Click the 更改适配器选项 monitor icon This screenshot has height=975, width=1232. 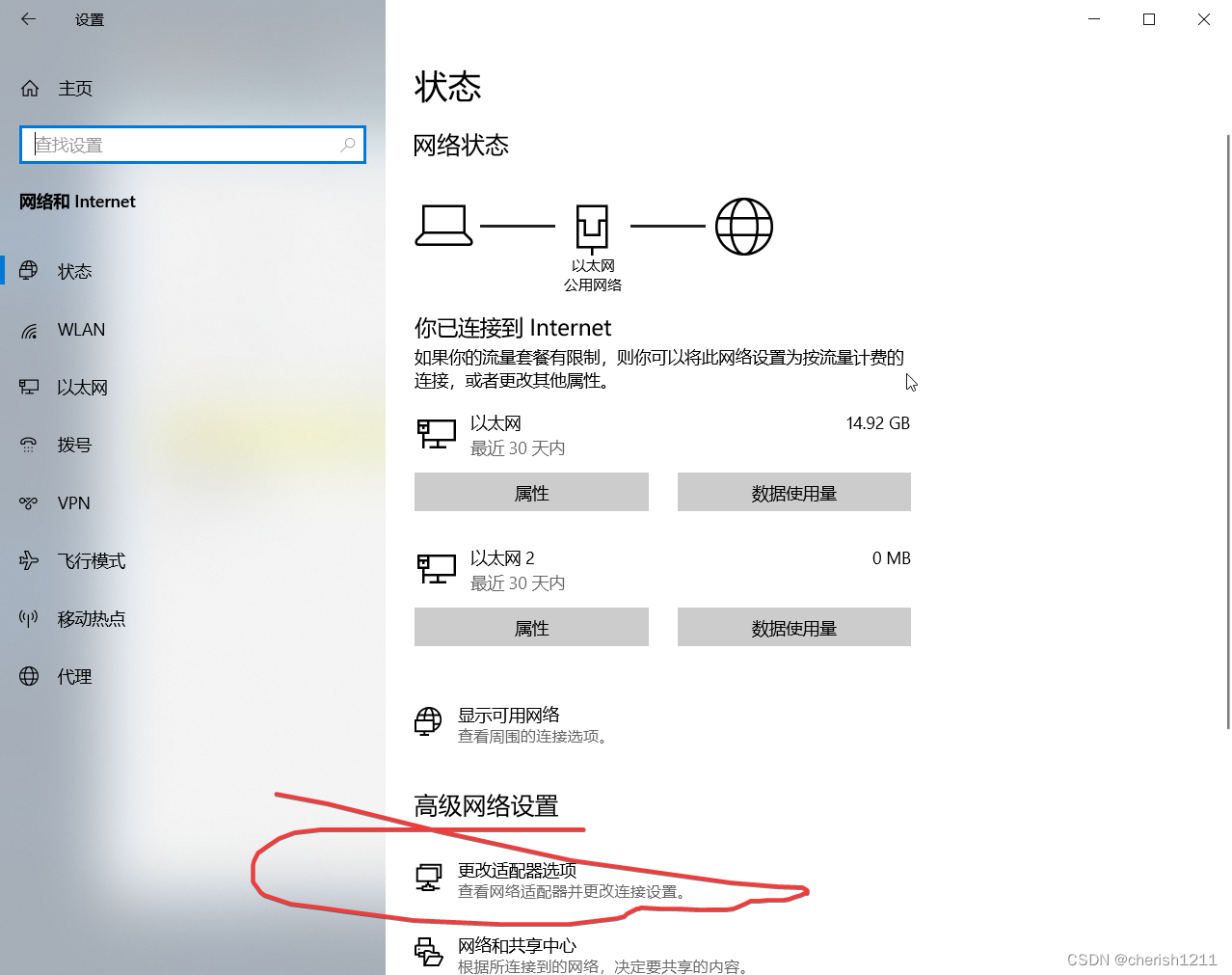tap(428, 878)
